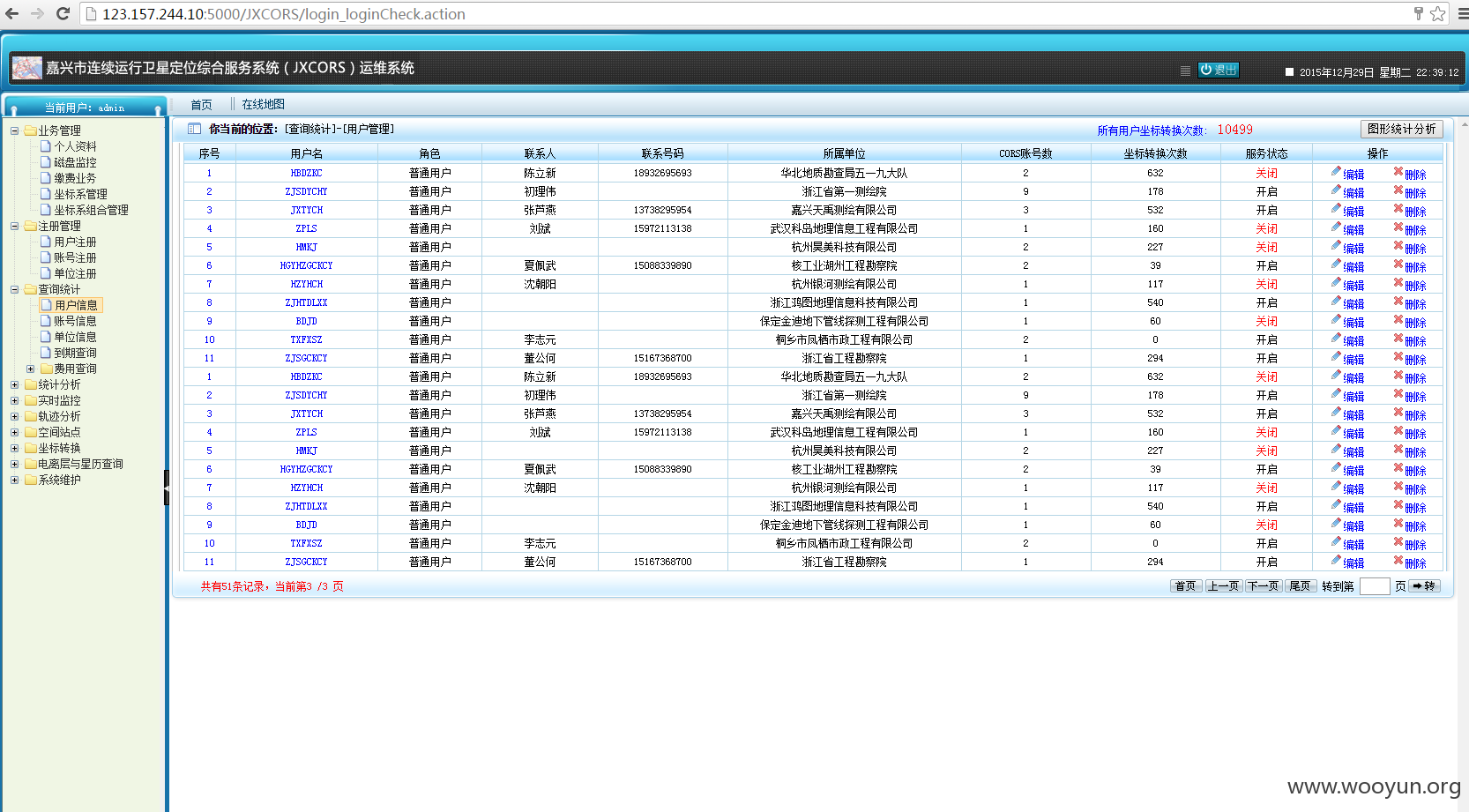Click the panel icon before 你当前的位置
1469x812 pixels.
194,129
